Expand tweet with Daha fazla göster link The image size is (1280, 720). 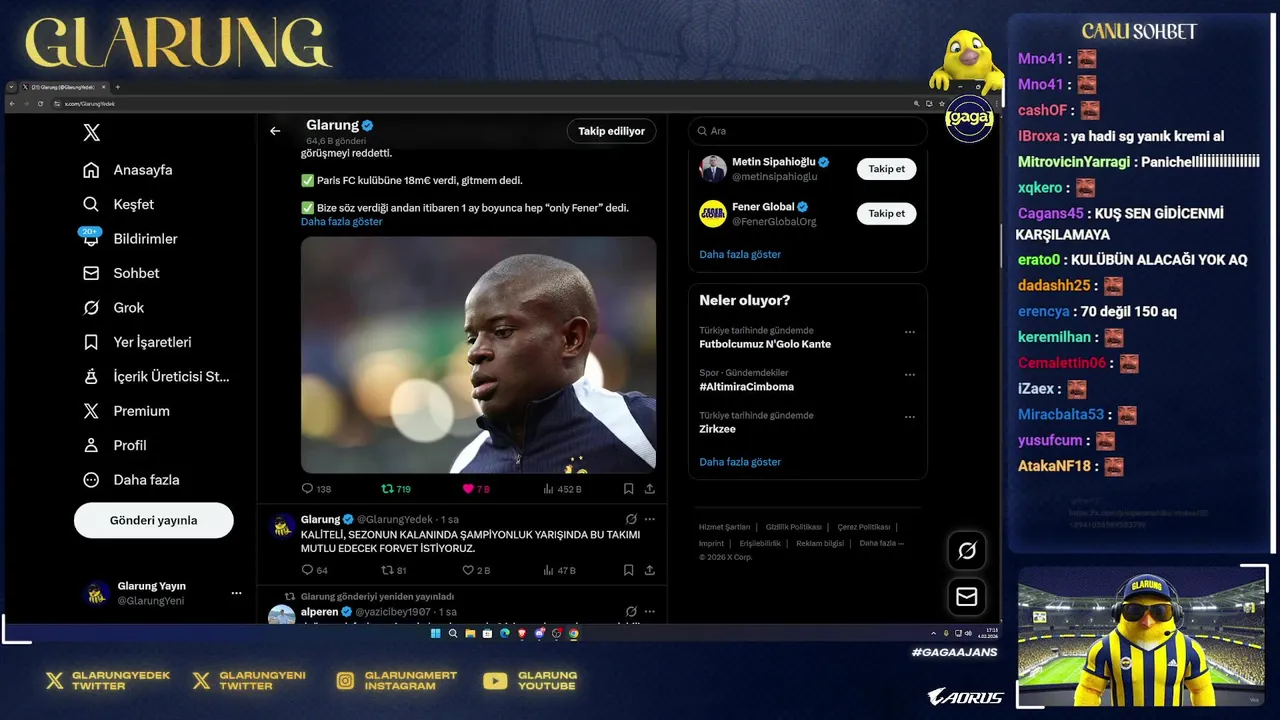[341, 222]
